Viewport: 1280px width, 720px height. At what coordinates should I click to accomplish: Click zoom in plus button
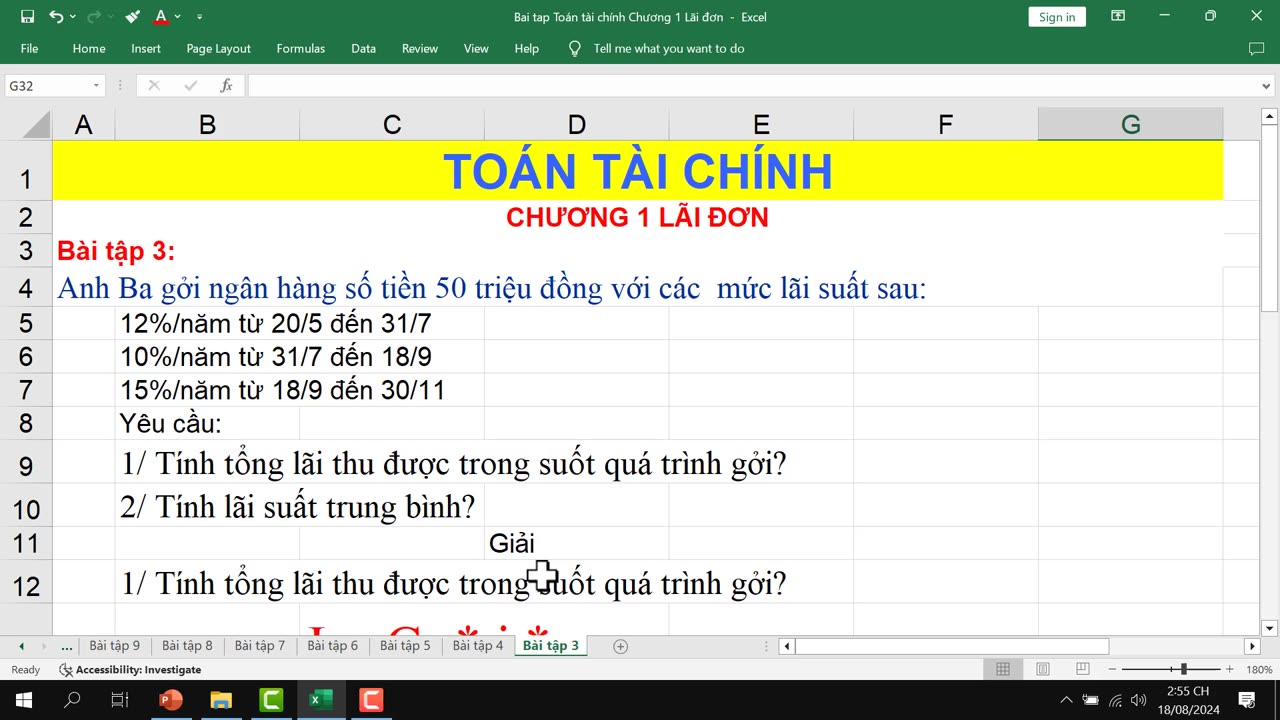tap(1230, 669)
